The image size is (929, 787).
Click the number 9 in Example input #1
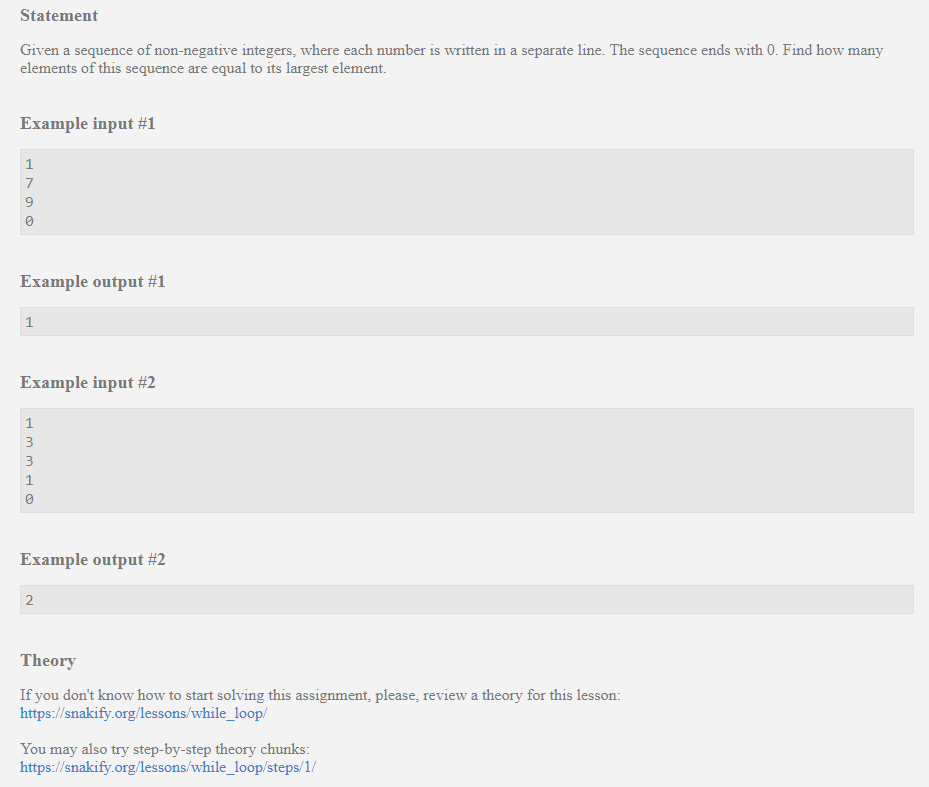click(x=30, y=202)
